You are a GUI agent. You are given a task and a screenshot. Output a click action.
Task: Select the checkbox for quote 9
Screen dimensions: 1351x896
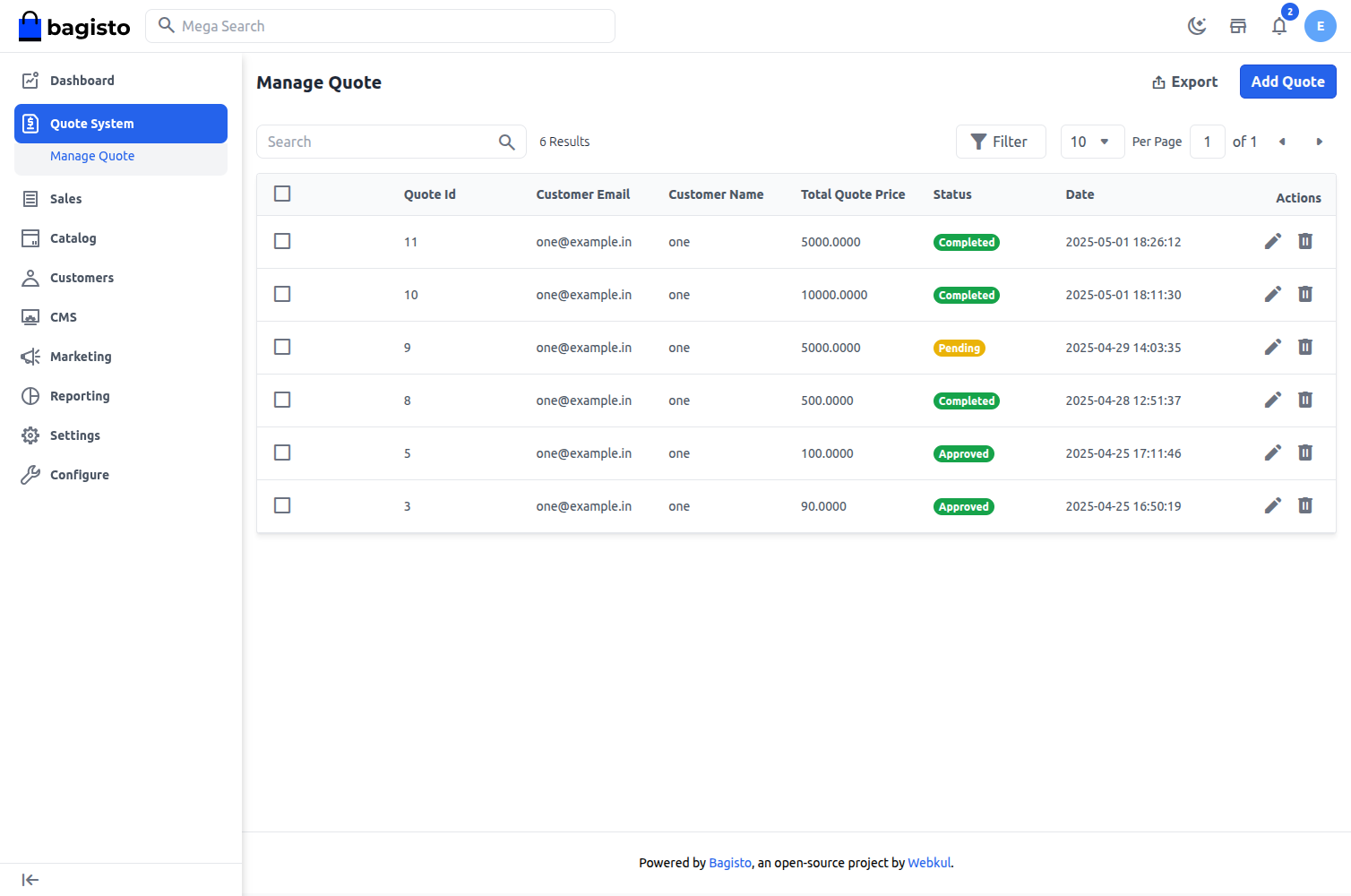[x=282, y=347]
